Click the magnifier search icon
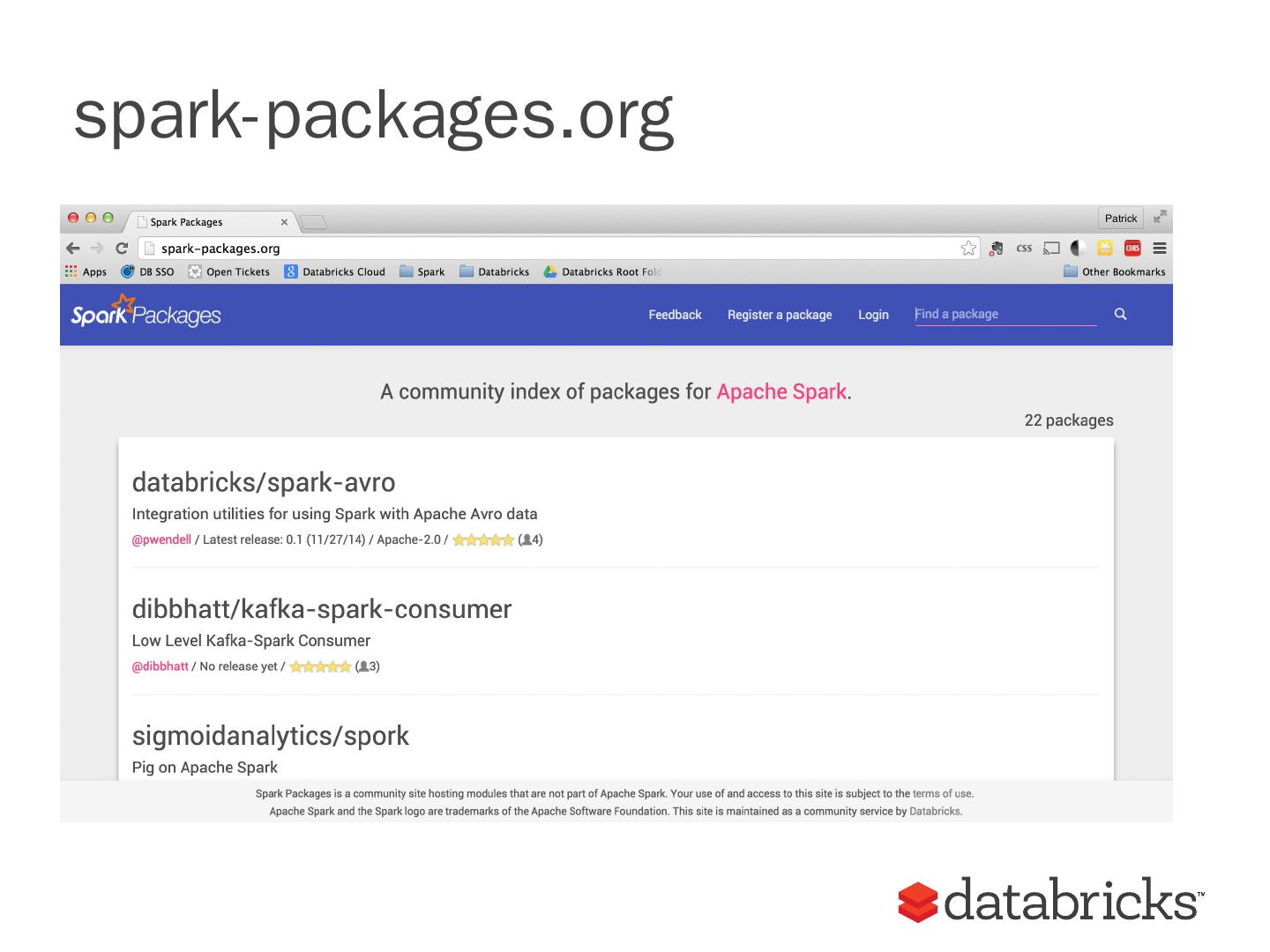 (1120, 314)
